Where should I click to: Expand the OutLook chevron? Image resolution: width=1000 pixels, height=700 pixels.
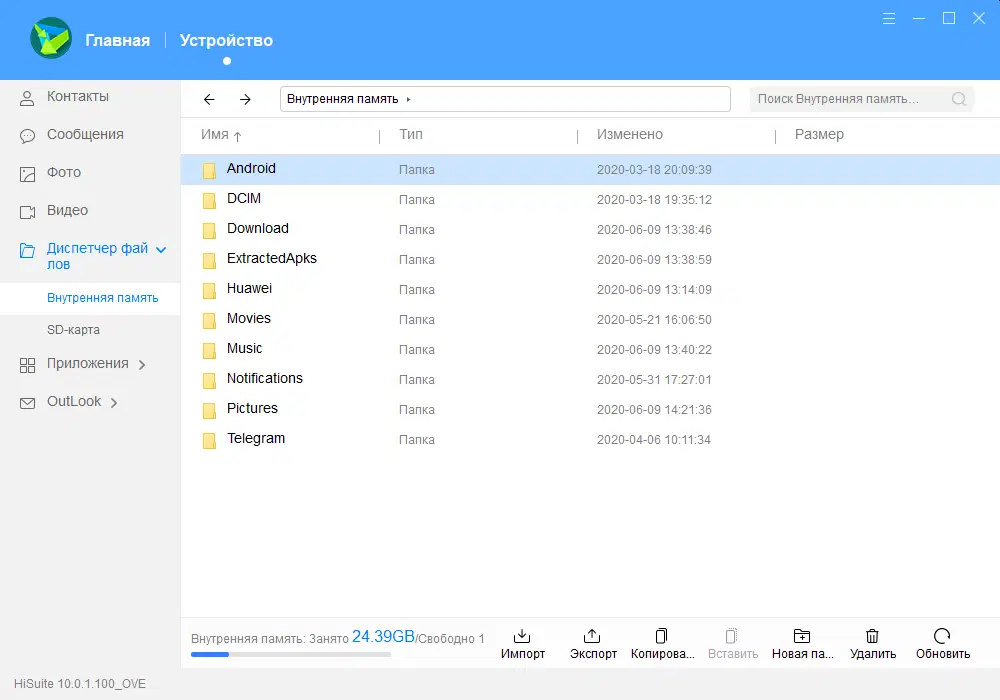(x=114, y=402)
